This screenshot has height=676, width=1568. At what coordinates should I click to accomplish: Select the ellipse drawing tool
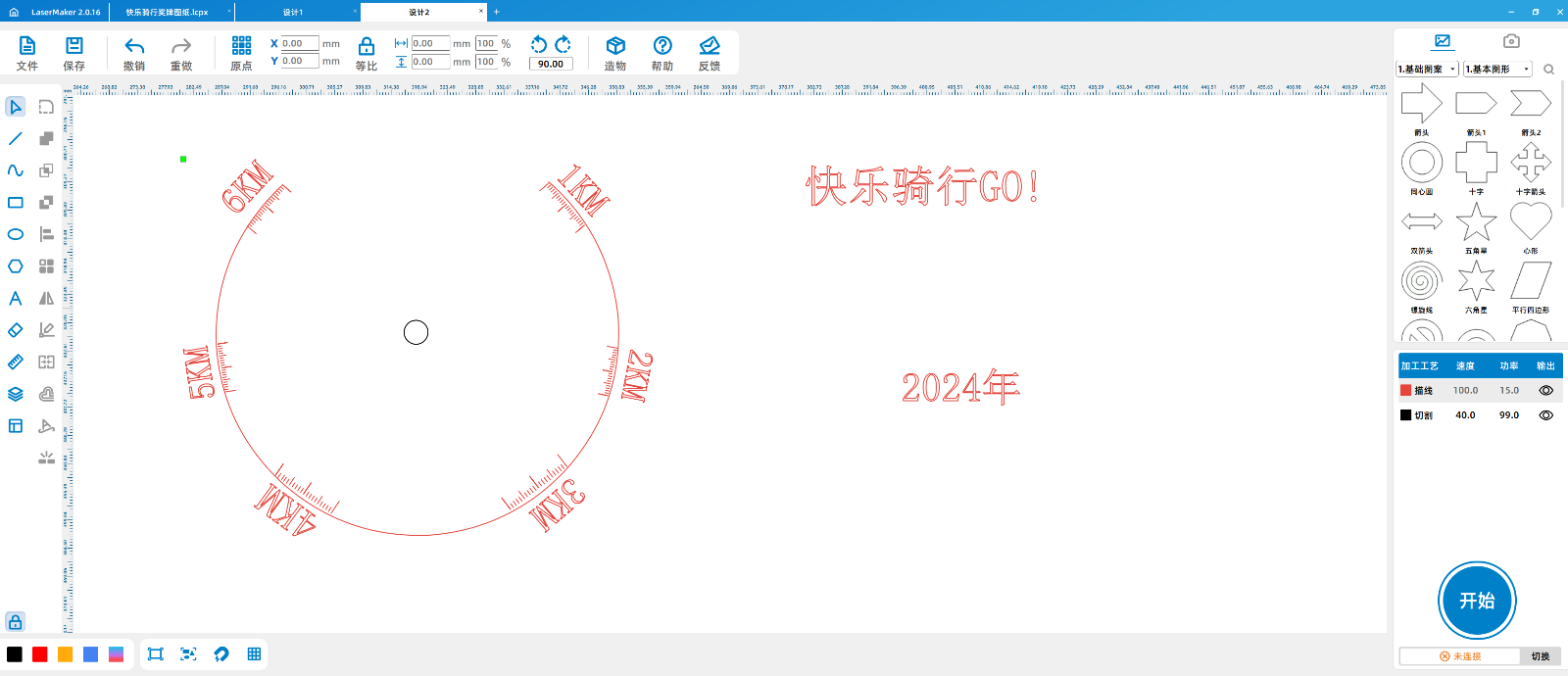tap(16, 234)
